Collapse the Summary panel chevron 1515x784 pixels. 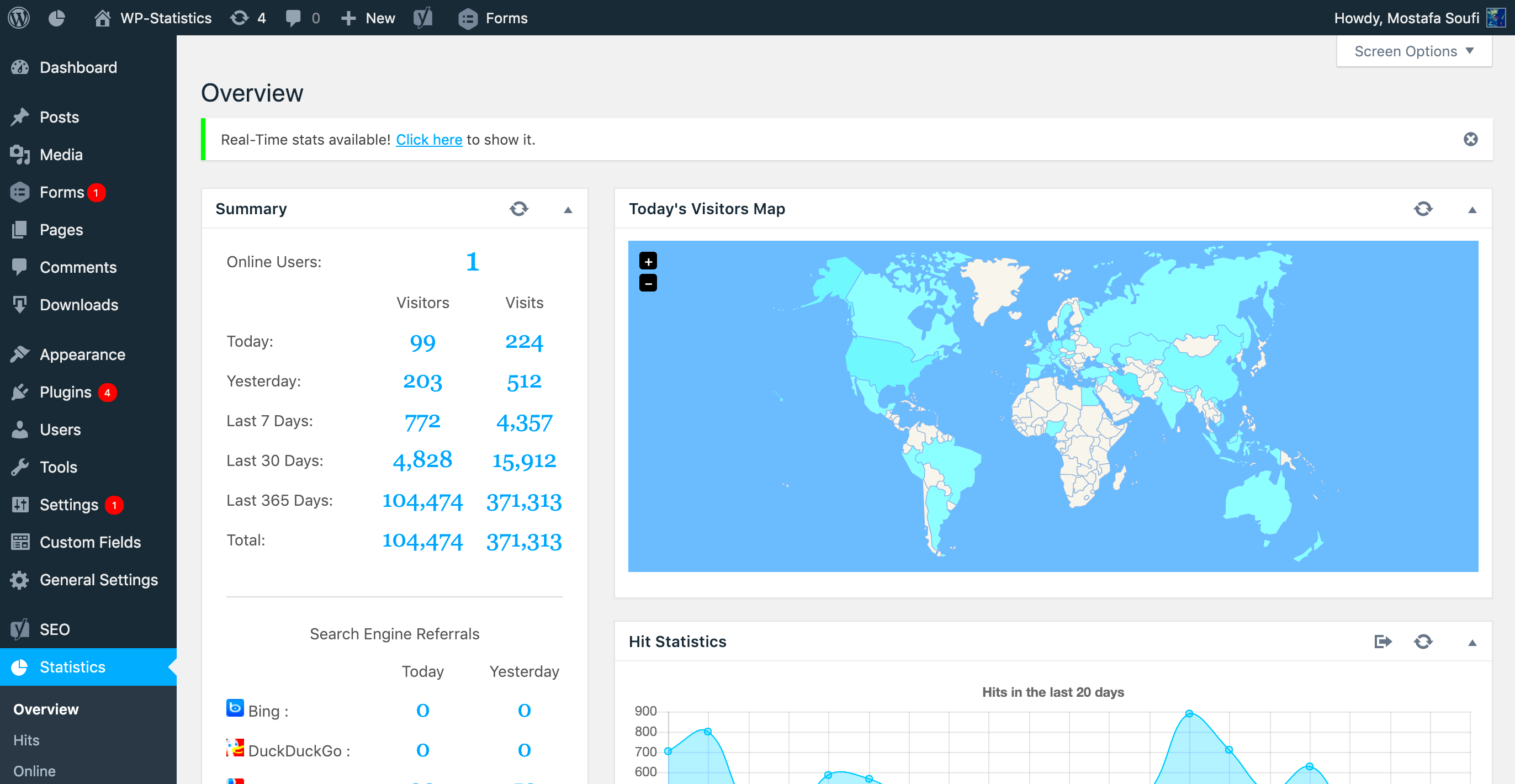[568, 209]
